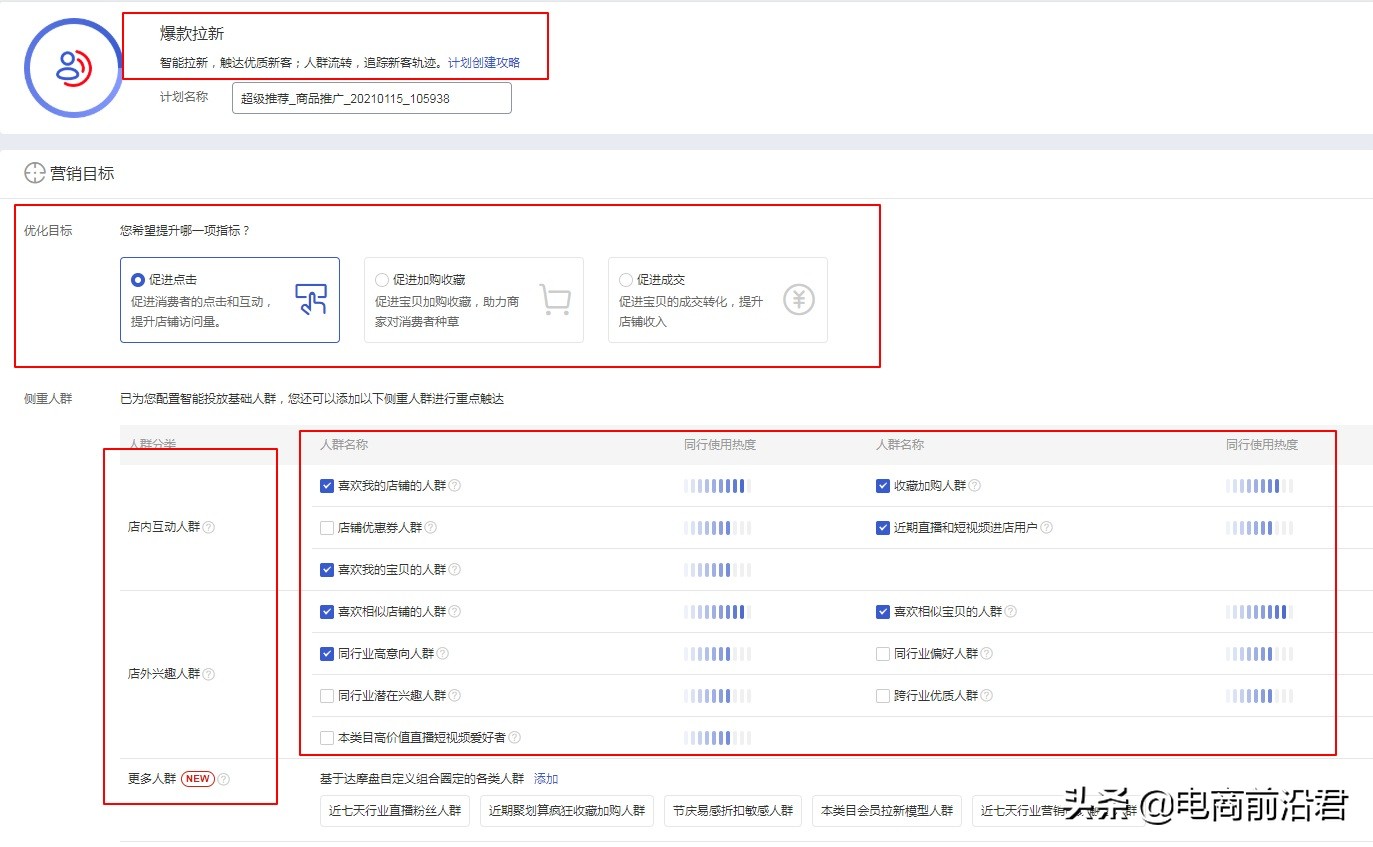1373x847 pixels.
Task: Check the 店铺优惠券人群 checkbox
Action: pos(326,527)
